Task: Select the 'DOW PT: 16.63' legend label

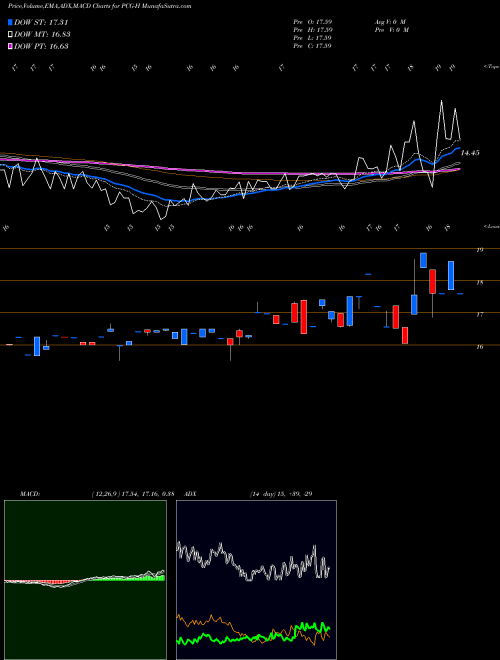Action: (41, 46)
